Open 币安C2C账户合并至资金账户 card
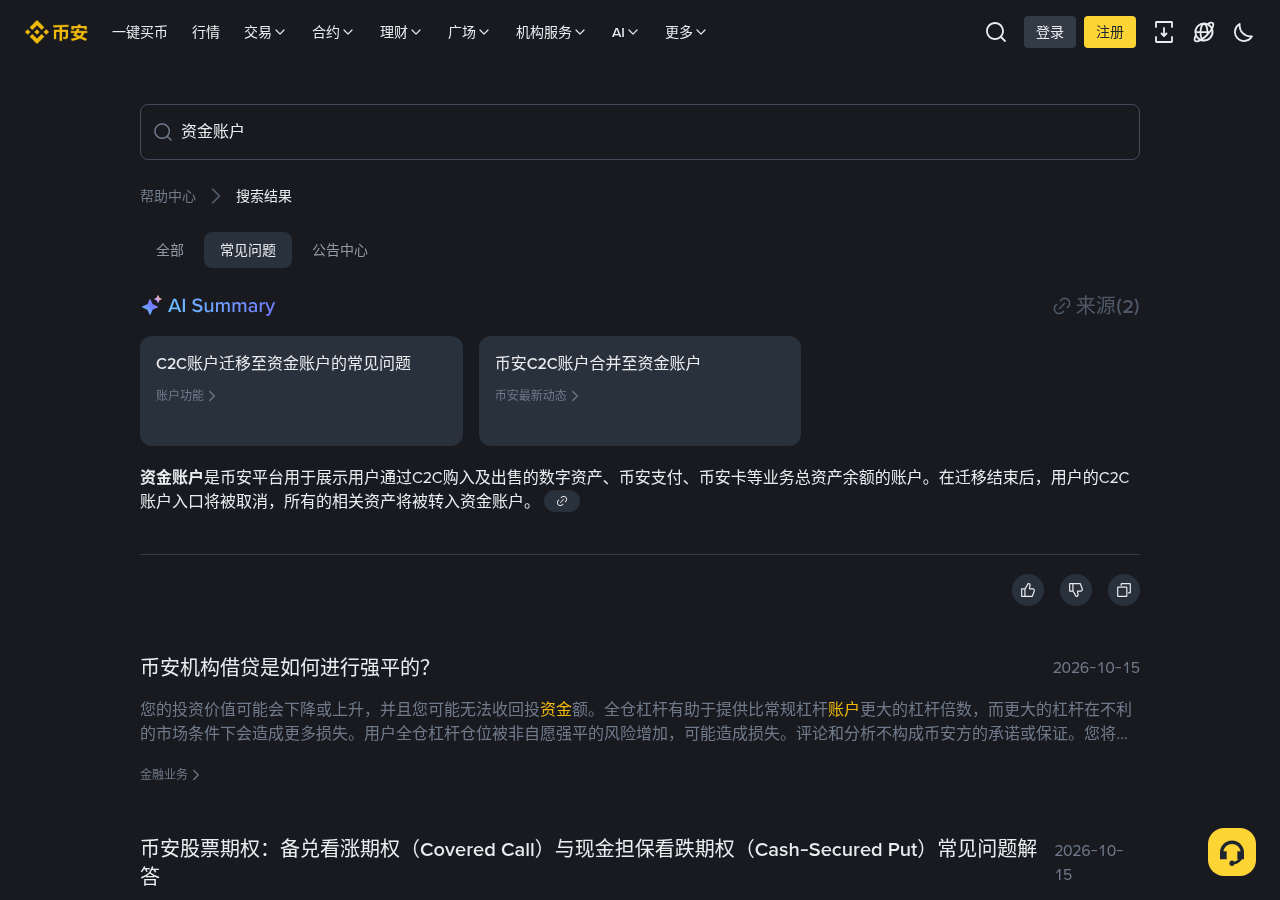This screenshot has height=900, width=1280. click(640, 391)
